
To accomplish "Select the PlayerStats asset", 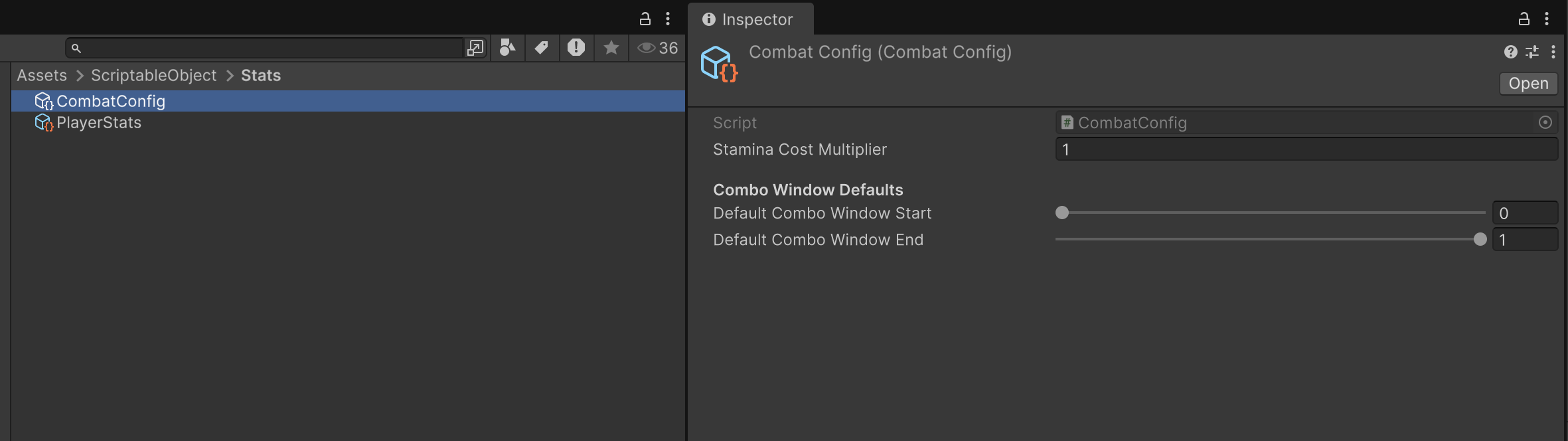I will point(98,123).
